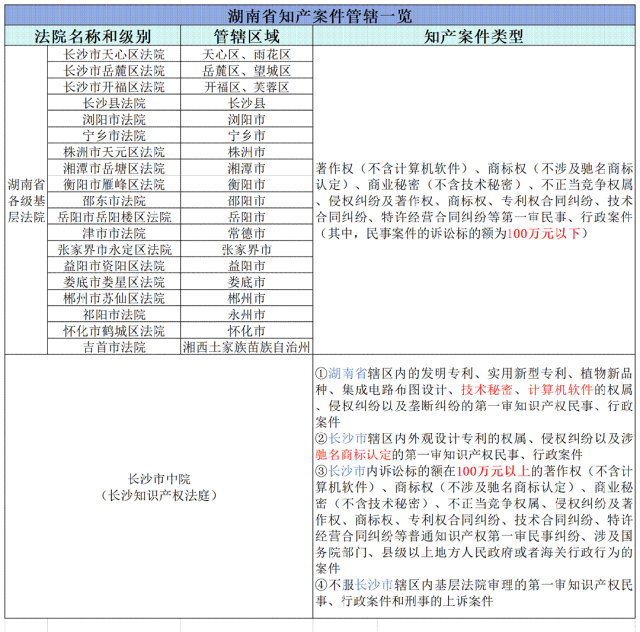Click the 株洲市天元区法院 cell
The height and width of the screenshot is (632, 640).
coord(114,152)
